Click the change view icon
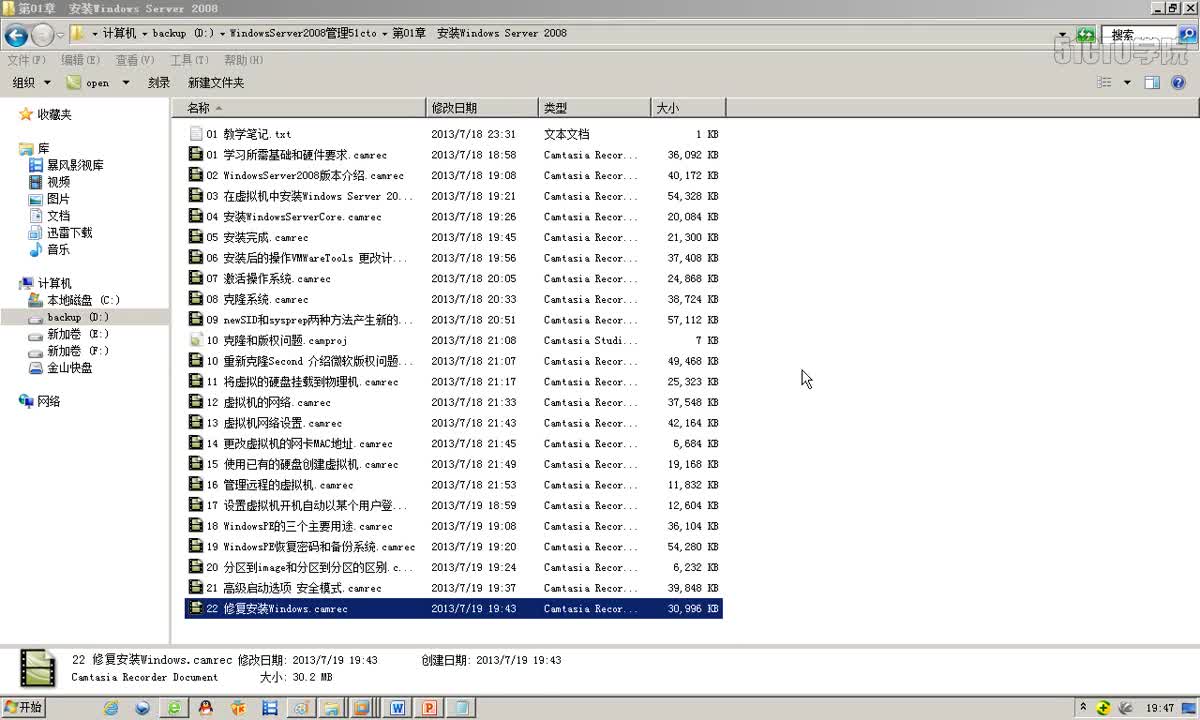 (x=1104, y=83)
